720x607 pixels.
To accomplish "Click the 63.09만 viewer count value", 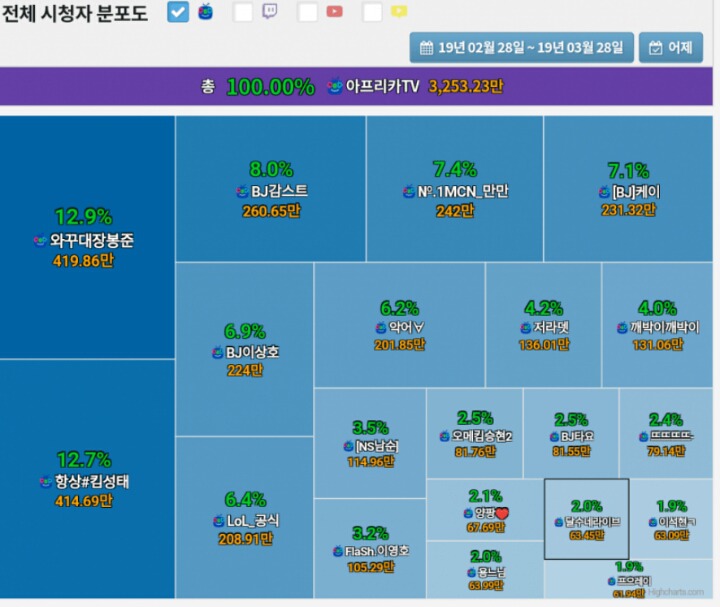I will pyautogui.click(x=671, y=535).
